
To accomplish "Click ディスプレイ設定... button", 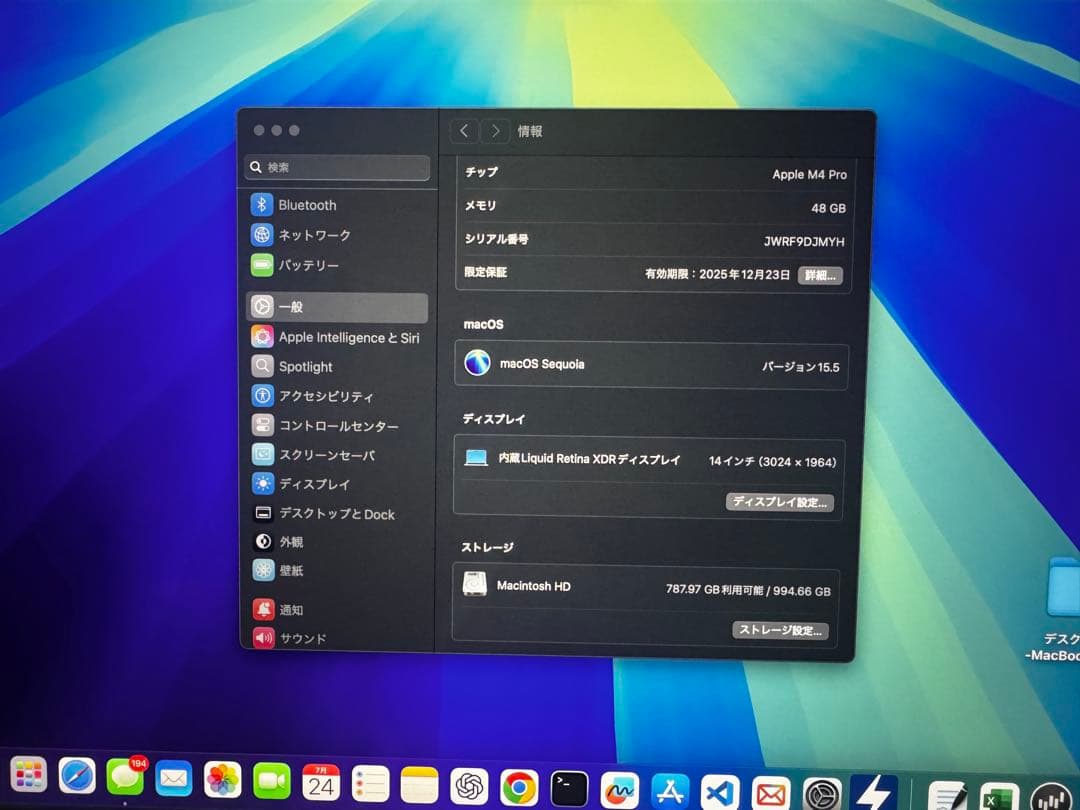I will (780, 502).
